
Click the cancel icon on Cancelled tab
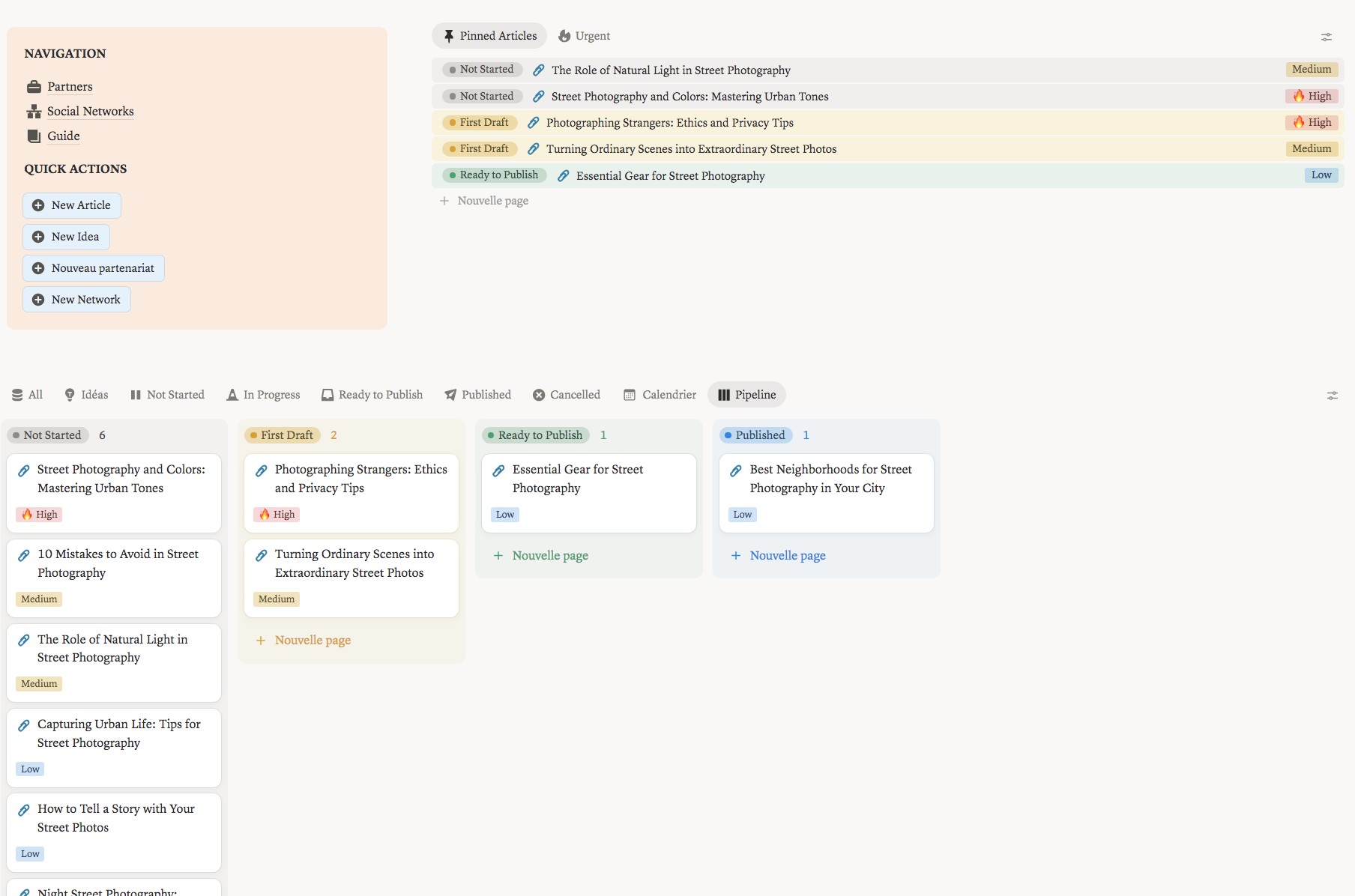pyautogui.click(x=539, y=395)
